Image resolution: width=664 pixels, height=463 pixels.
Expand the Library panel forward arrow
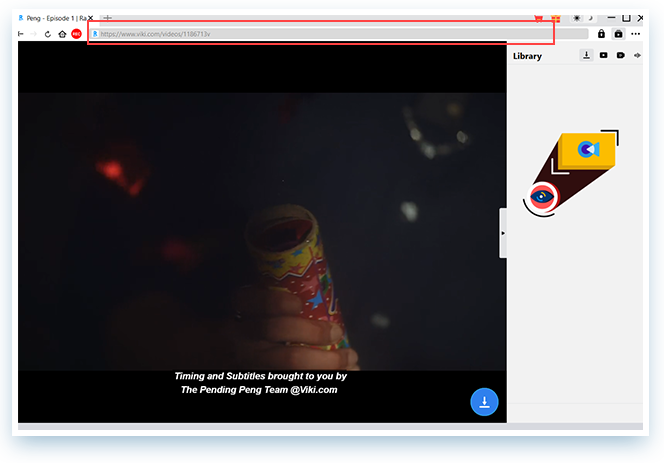click(637, 55)
